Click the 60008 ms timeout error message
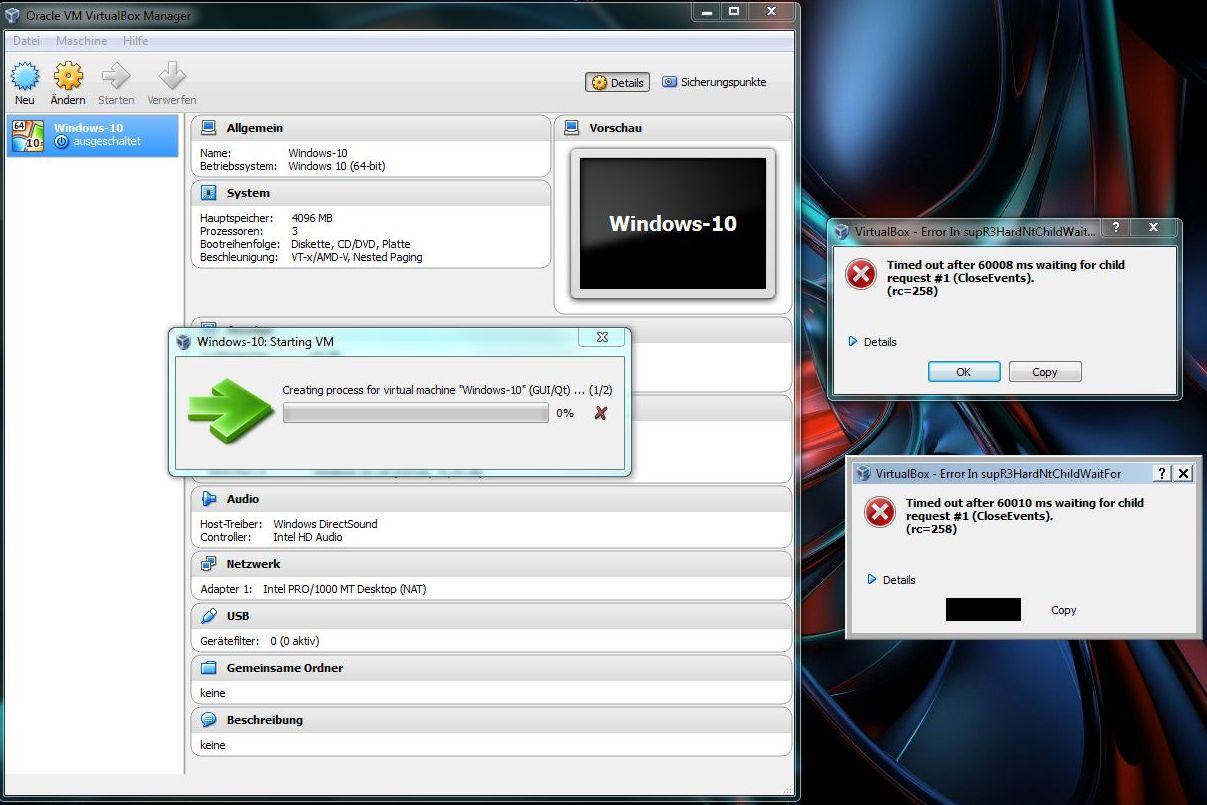Viewport: 1207px width, 805px height. (x=1006, y=278)
